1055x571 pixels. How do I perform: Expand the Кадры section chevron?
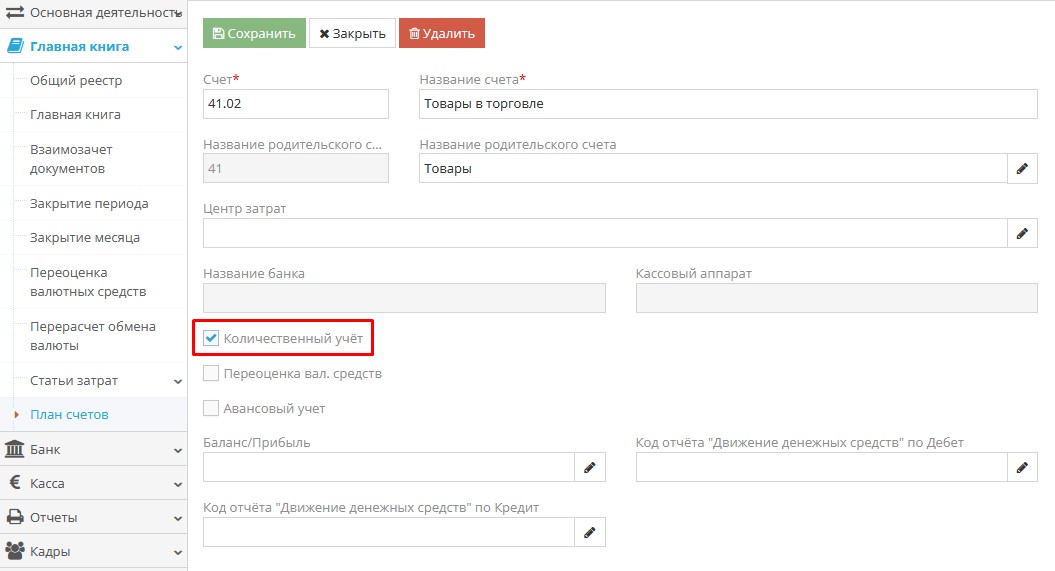[178, 552]
